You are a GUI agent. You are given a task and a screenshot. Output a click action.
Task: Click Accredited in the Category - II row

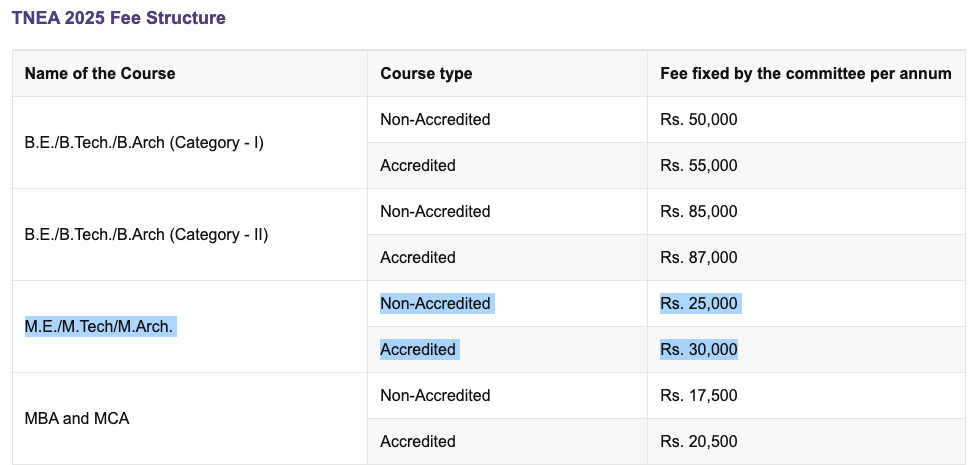coord(418,257)
